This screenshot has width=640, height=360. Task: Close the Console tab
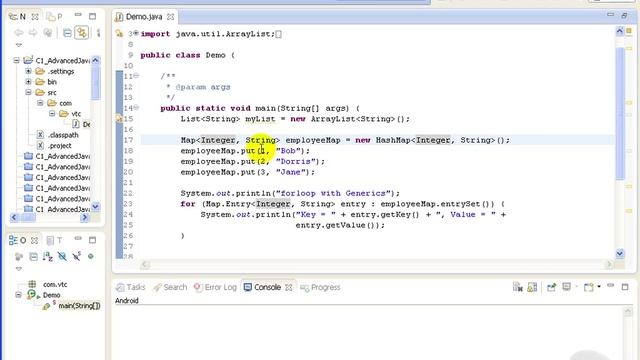tap(289, 287)
